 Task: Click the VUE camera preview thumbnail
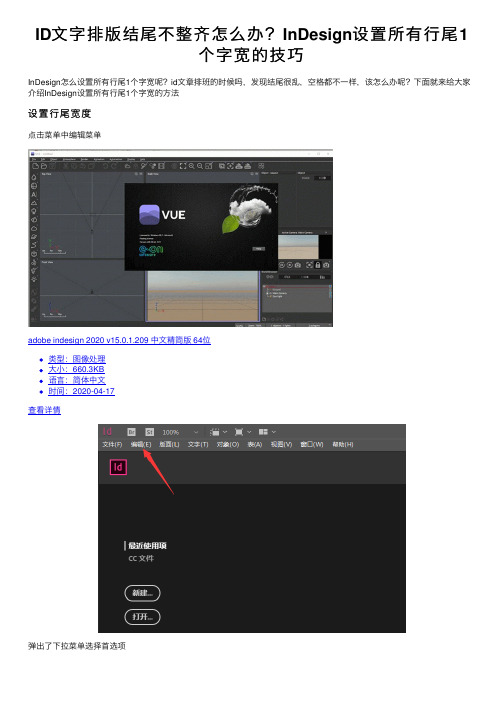click(298, 247)
